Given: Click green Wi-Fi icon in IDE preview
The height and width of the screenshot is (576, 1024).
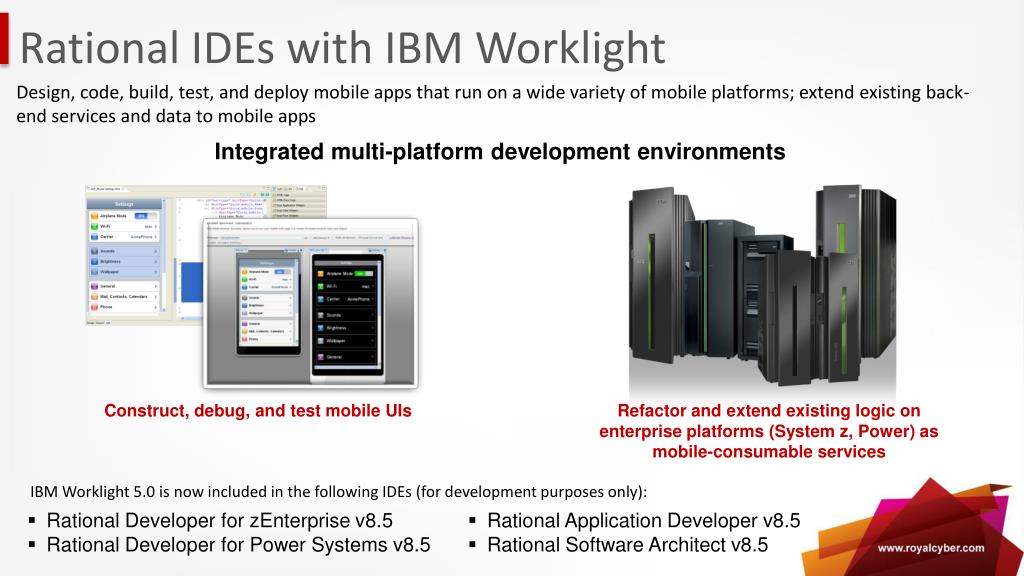Looking at the screenshot, I should (x=94, y=226).
